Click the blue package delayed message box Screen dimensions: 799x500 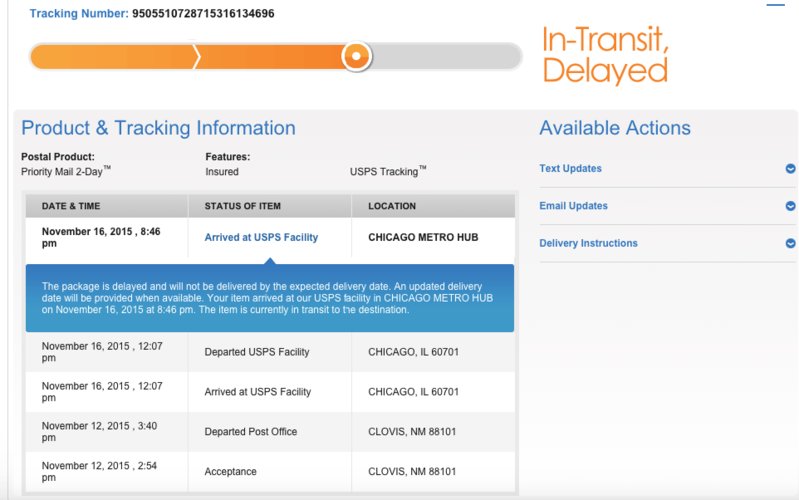[x=270, y=298]
